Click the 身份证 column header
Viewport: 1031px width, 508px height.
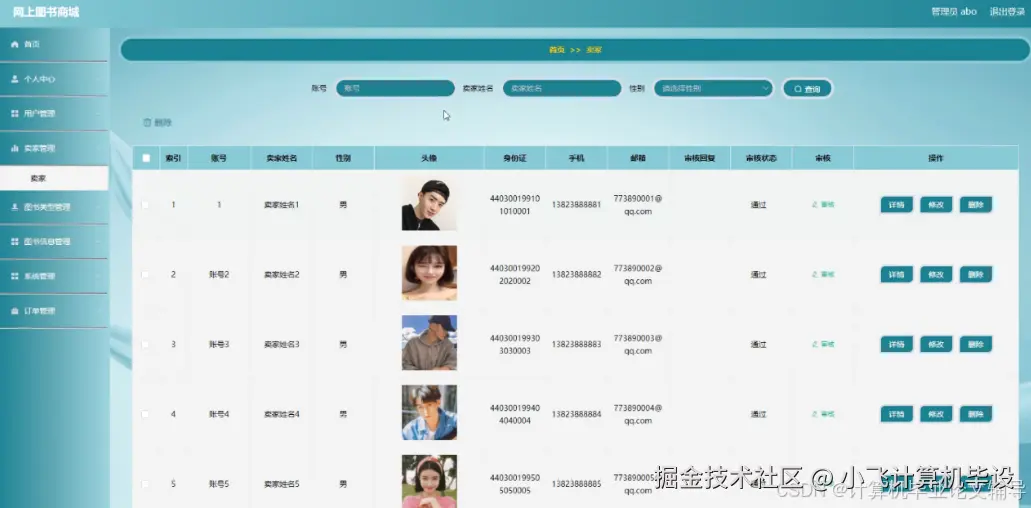(515, 158)
